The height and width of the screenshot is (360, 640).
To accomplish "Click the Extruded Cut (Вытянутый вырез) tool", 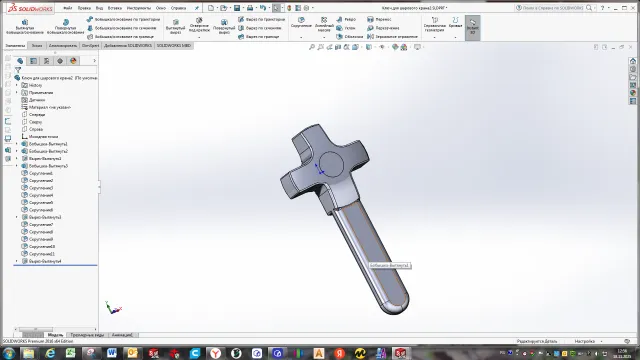I will pyautogui.click(x=176, y=27).
